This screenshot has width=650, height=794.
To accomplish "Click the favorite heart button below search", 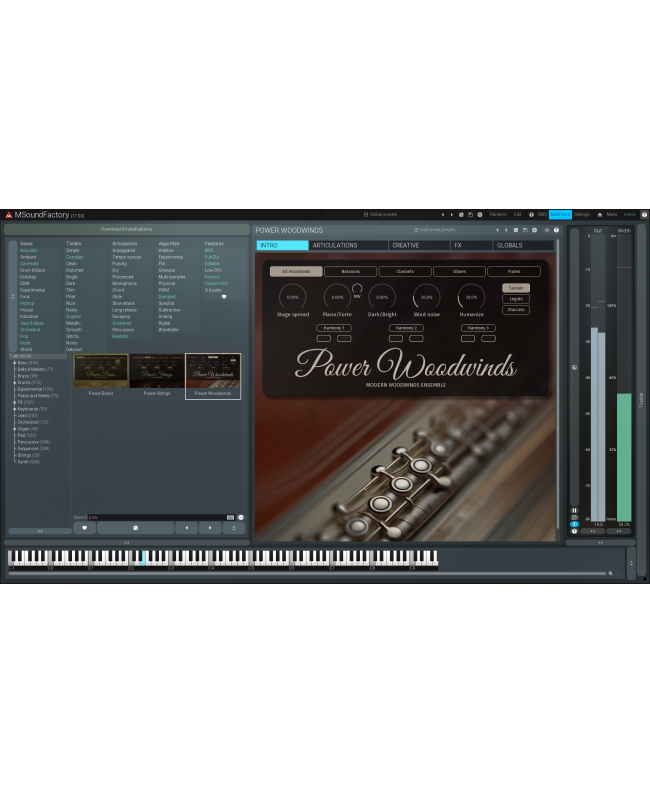I will (x=85, y=528).
